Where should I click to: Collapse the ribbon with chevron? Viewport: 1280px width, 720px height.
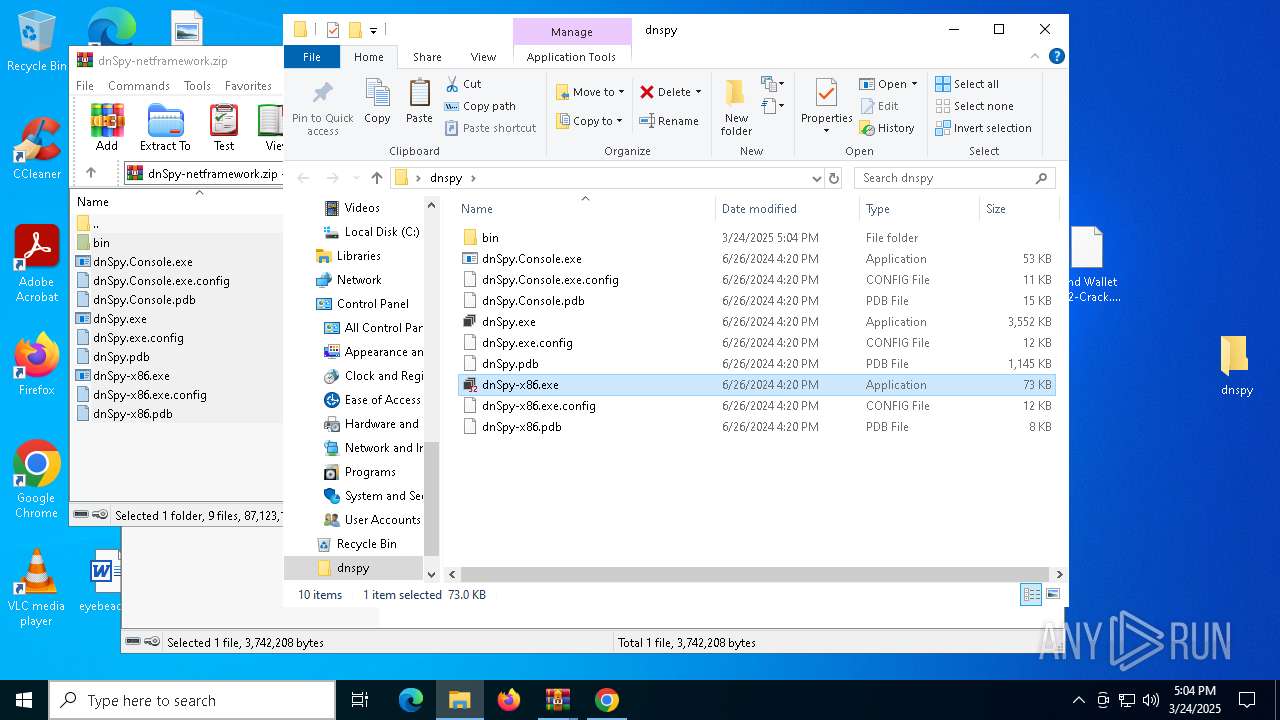click(x=1035, y=57)
